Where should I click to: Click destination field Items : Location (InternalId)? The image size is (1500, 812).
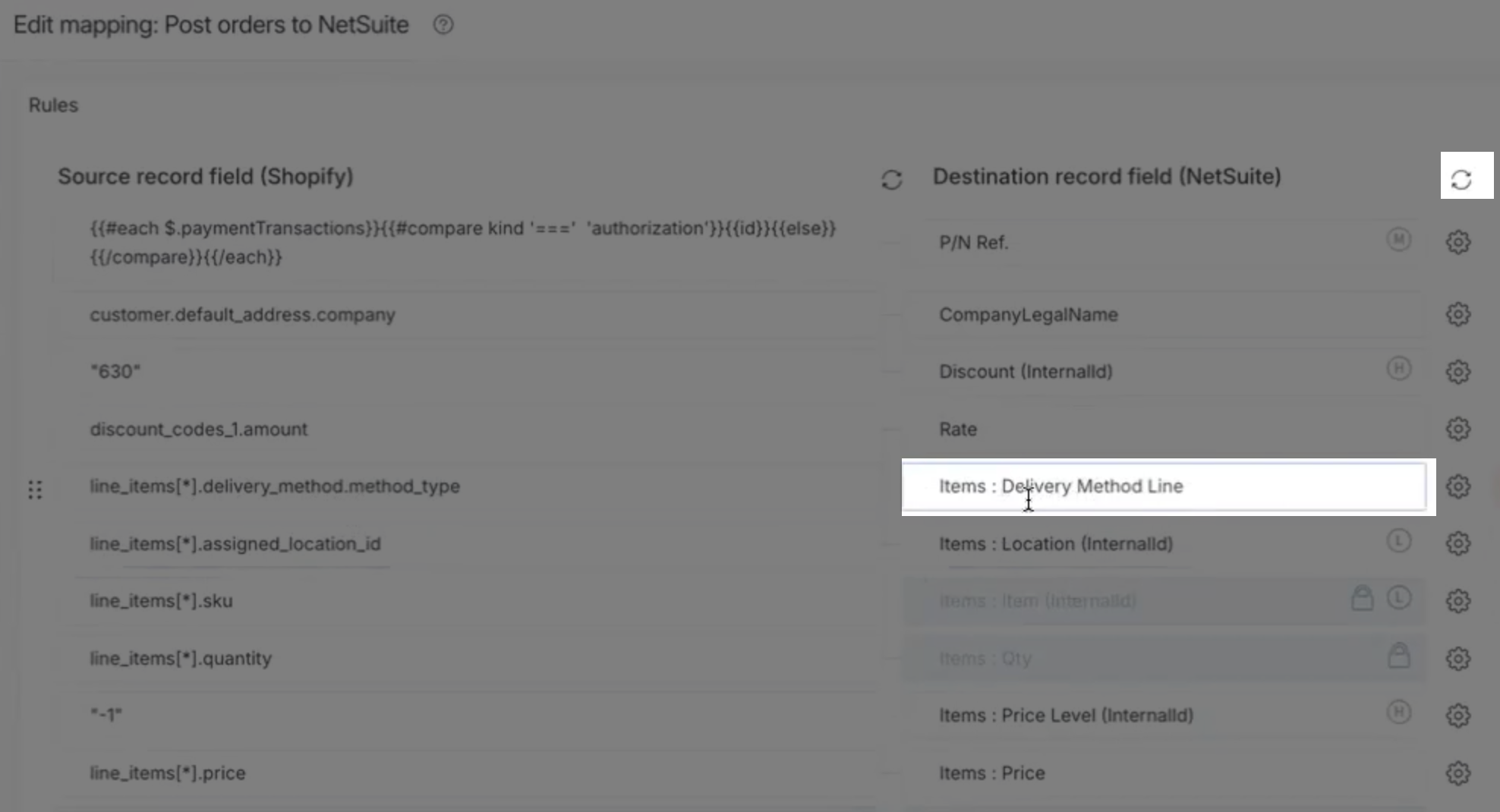(x=1164, y=544)
